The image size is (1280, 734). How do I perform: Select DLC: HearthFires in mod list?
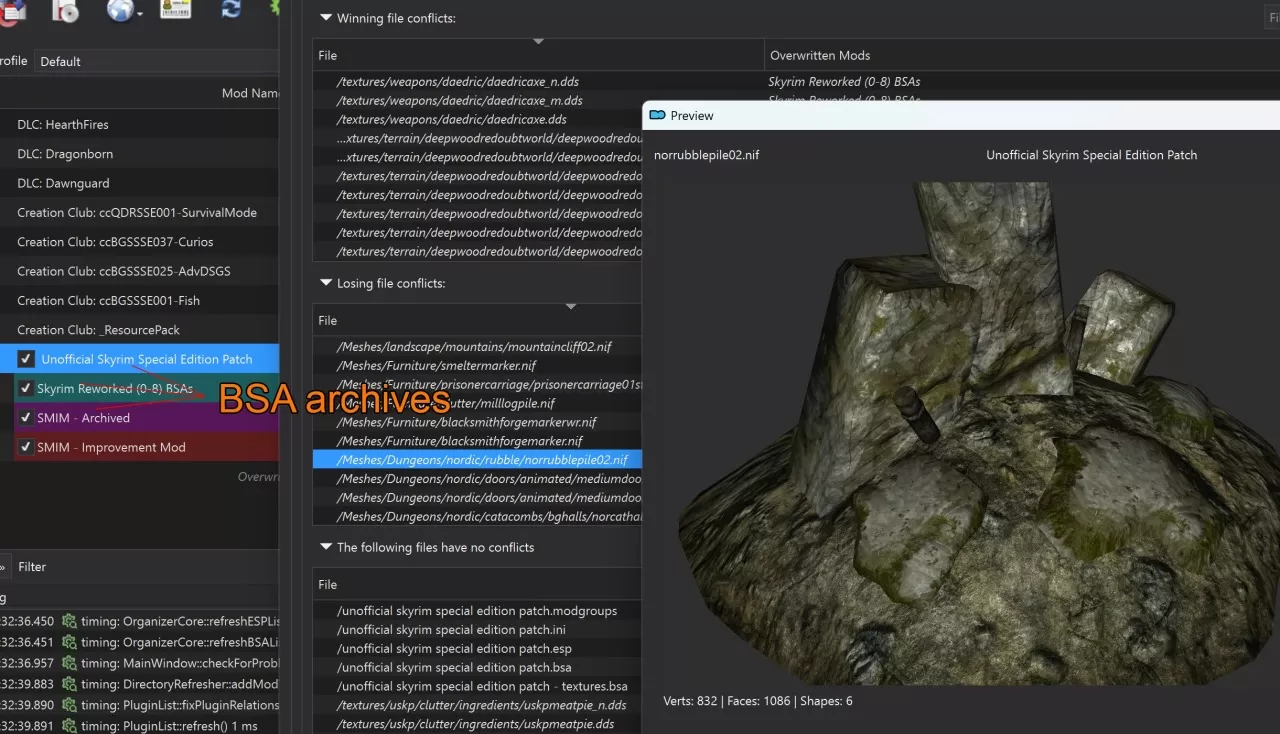coord(140,125)
